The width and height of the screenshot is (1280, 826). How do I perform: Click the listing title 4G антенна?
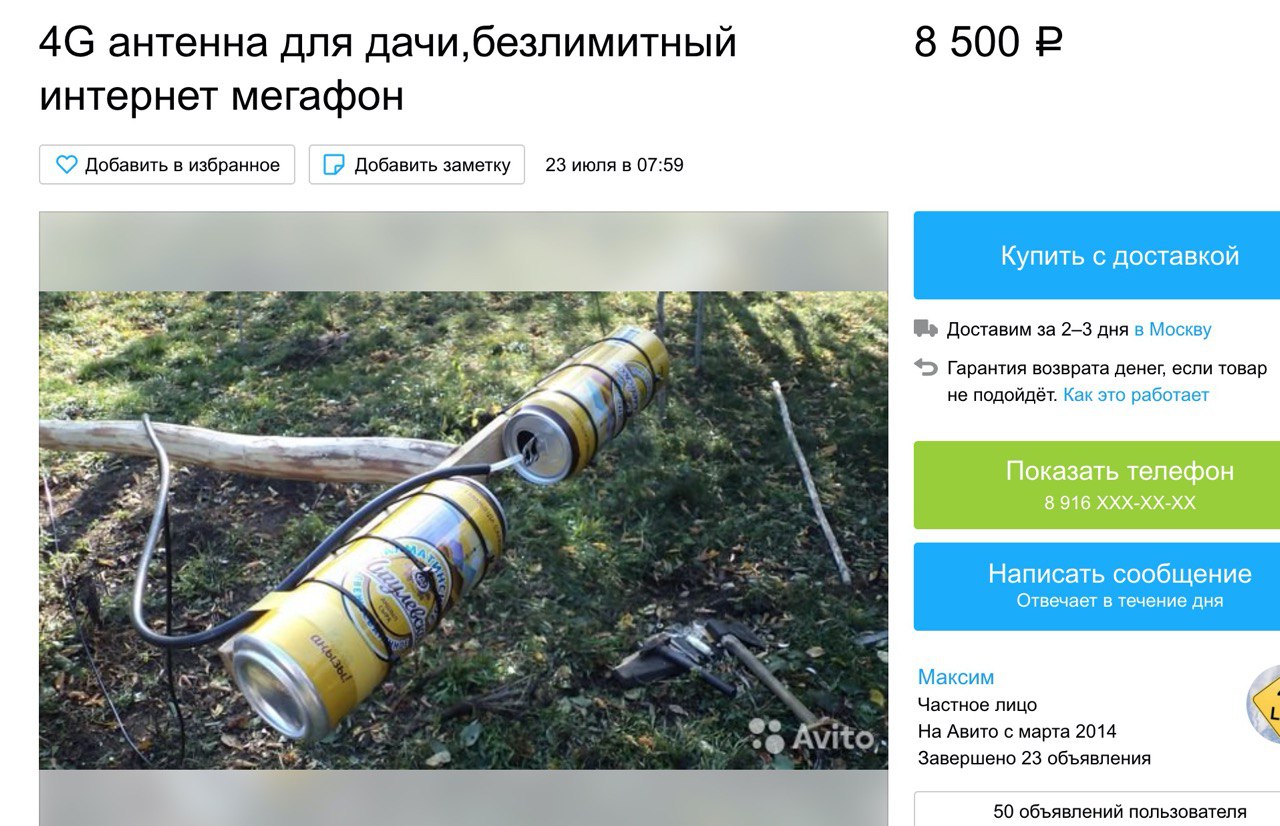pyautogui.click(x=388, y=70)
